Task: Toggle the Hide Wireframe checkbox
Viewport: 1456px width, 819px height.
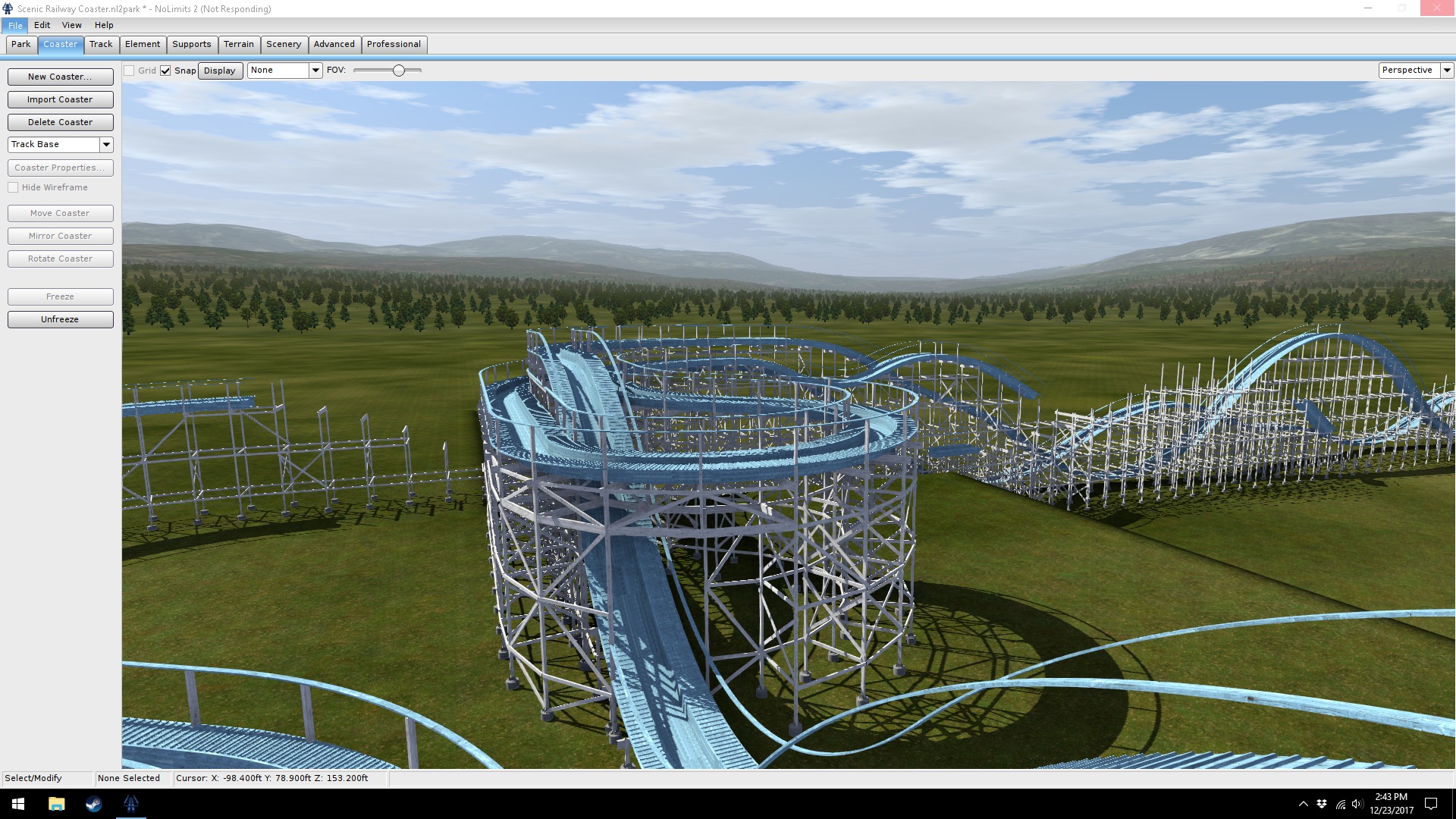Action: 13,187
